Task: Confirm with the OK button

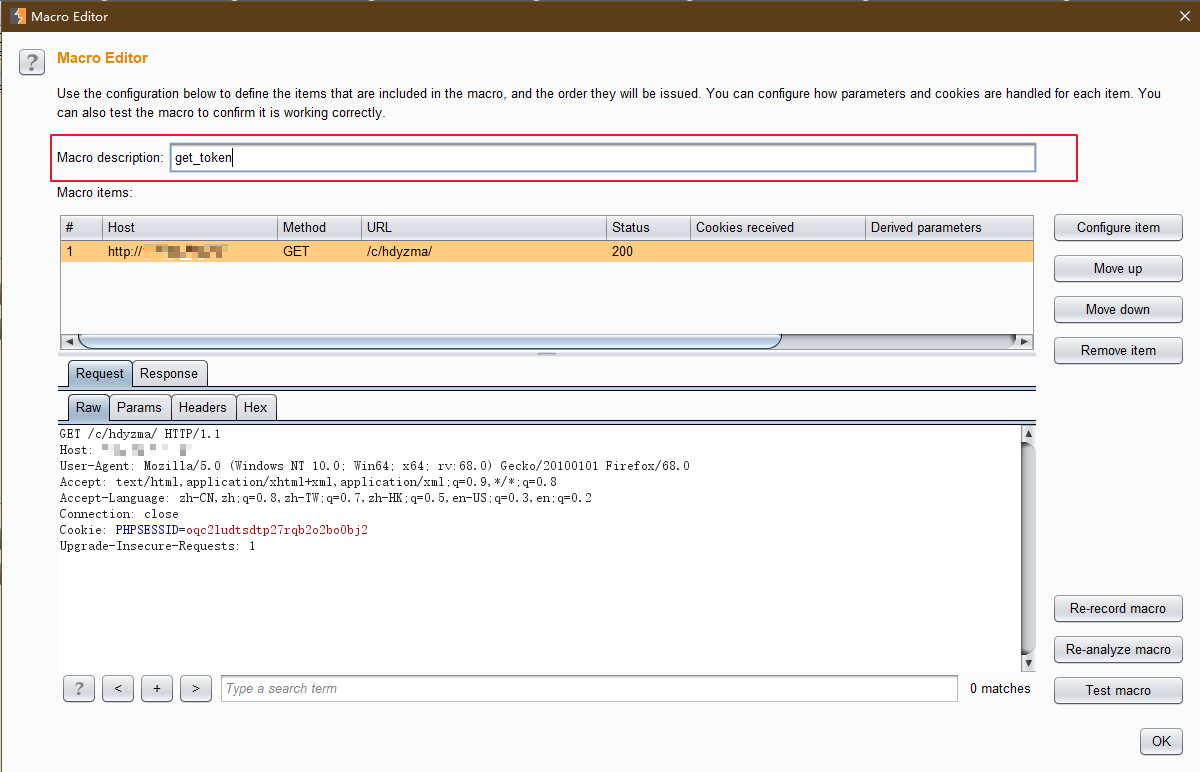Action: (x=1161, y=742)
